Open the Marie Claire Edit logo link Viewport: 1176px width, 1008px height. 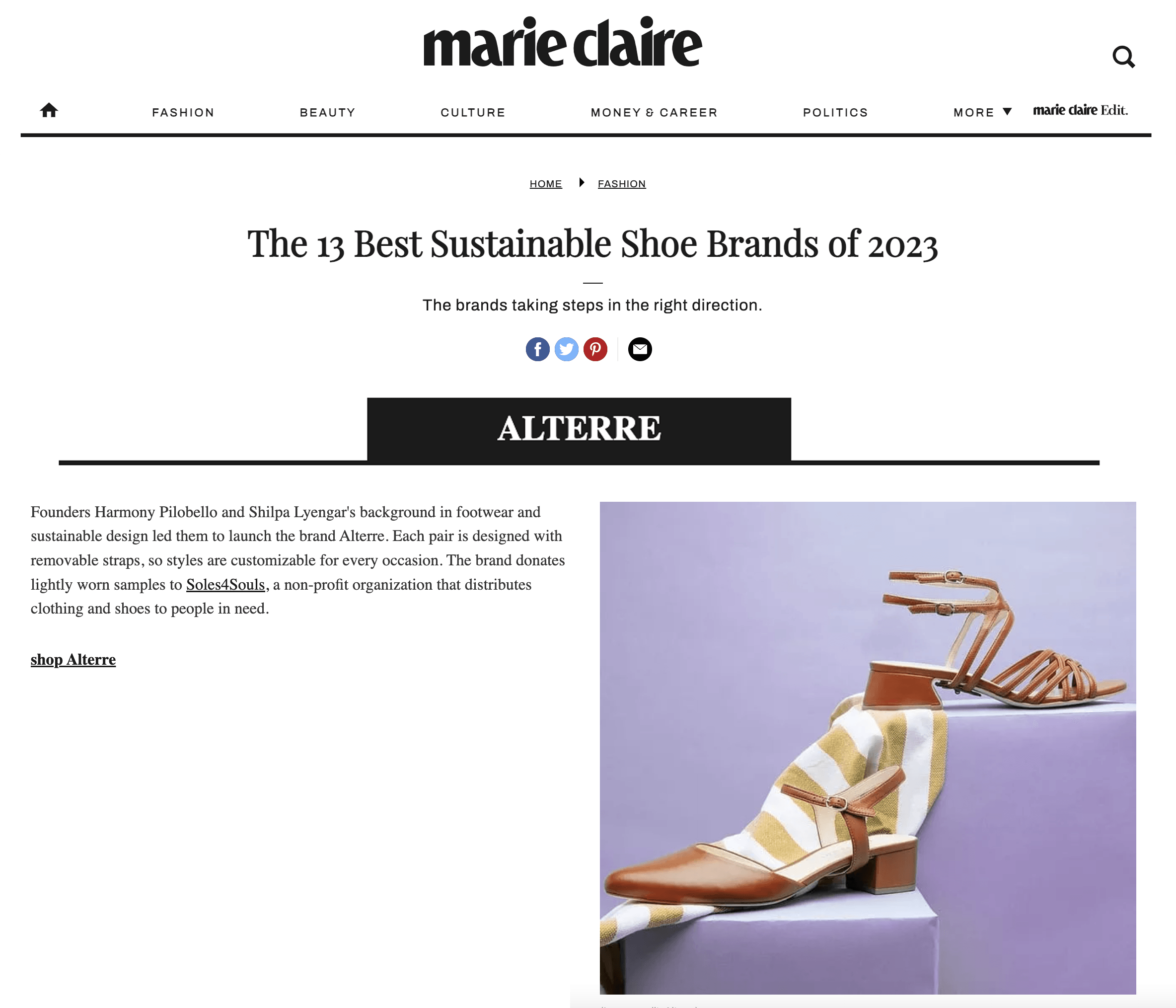pyautogui.click(x=1080, y=110)
